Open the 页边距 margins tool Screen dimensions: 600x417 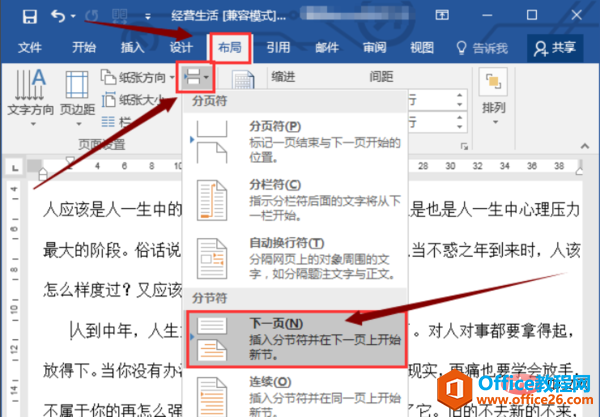click(77, 98)
